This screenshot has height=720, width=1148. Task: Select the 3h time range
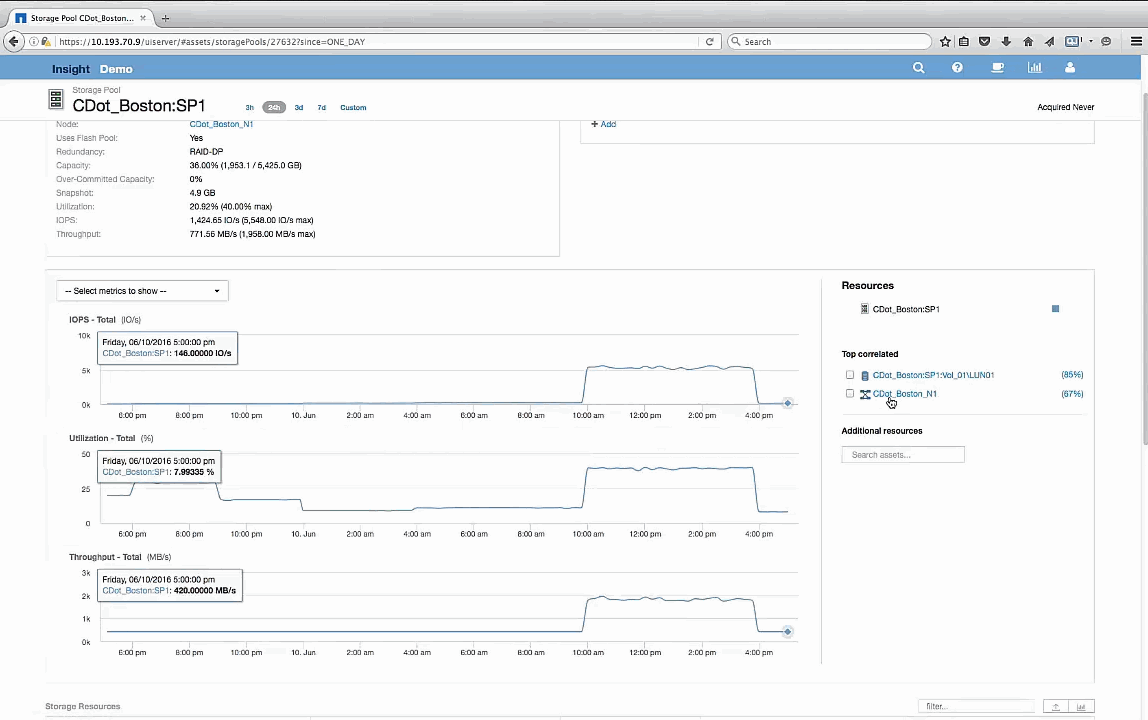250,108
